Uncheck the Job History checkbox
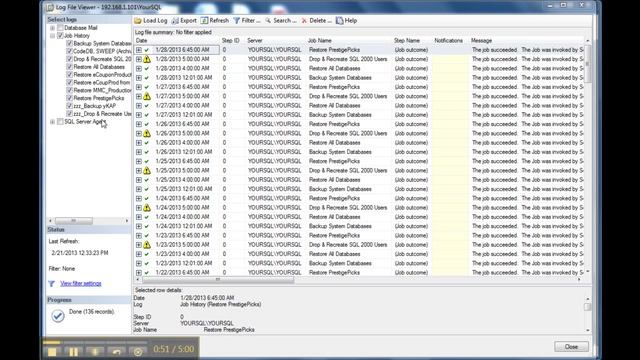The image size is (640, 360). pos(60,36)
